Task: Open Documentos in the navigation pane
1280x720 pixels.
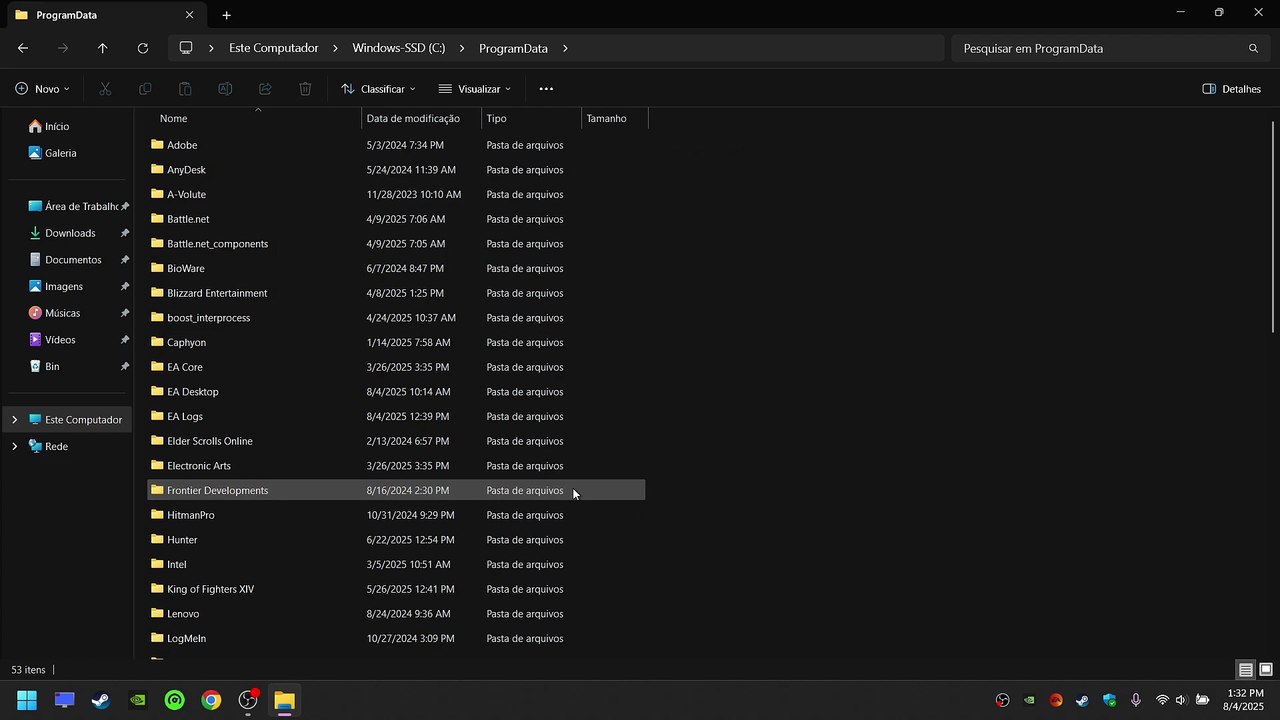Action: 68,260
